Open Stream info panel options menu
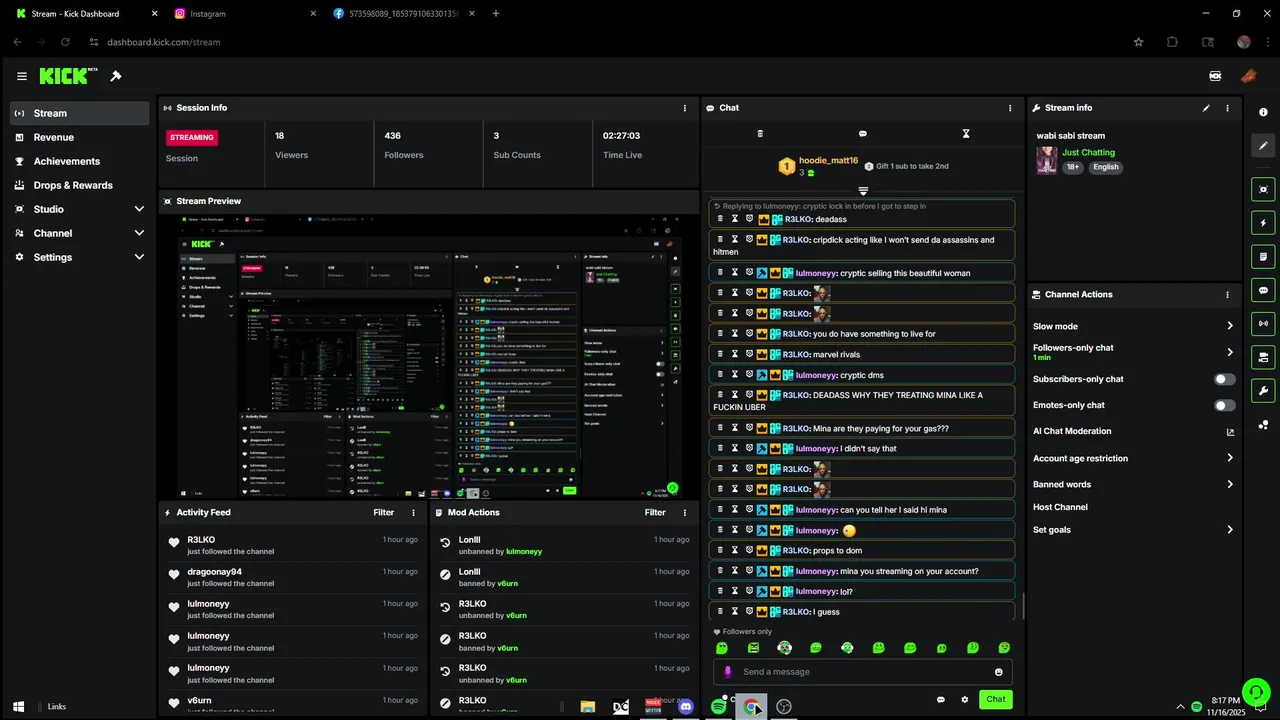Screen dimensions: 1280x720 (x=1227, y=108)
